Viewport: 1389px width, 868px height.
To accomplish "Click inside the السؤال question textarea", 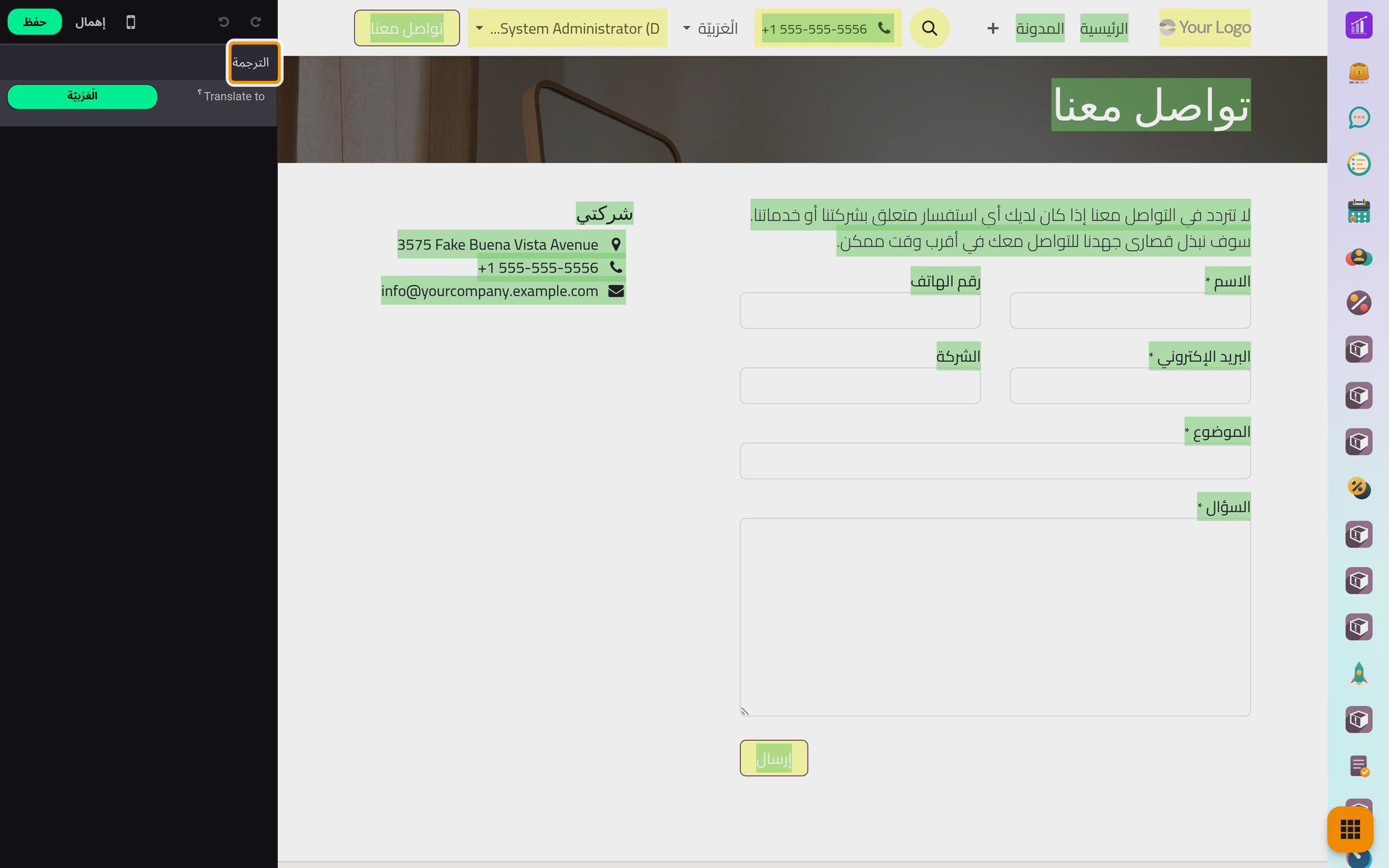I will (995, 617).
